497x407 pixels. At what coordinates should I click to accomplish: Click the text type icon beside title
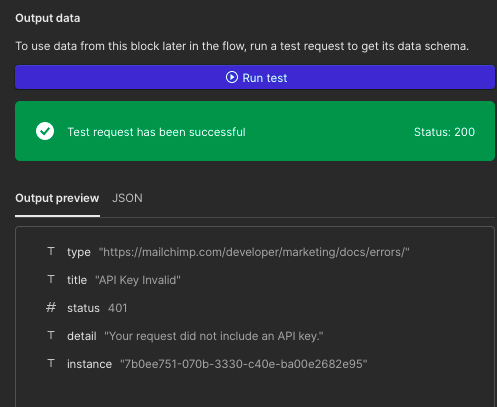[x=51, y=279]
